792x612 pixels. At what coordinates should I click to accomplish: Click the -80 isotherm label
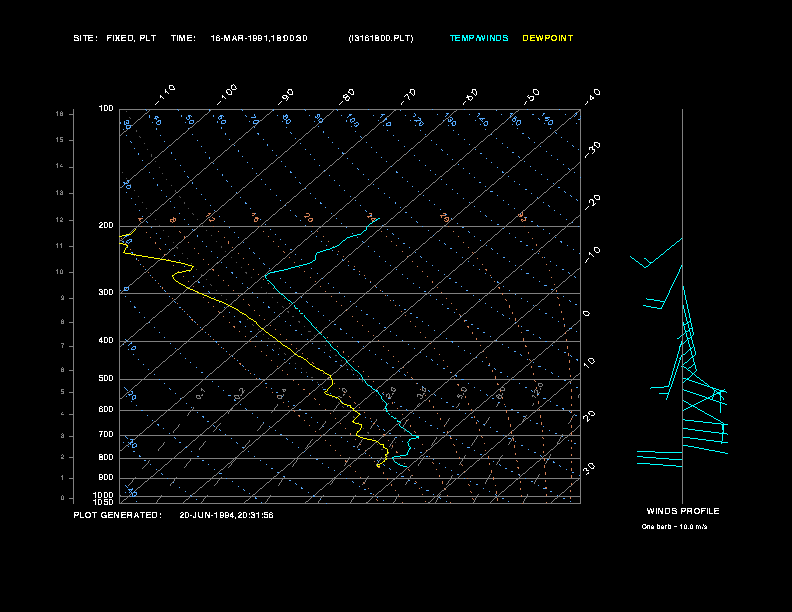[348, 96]
